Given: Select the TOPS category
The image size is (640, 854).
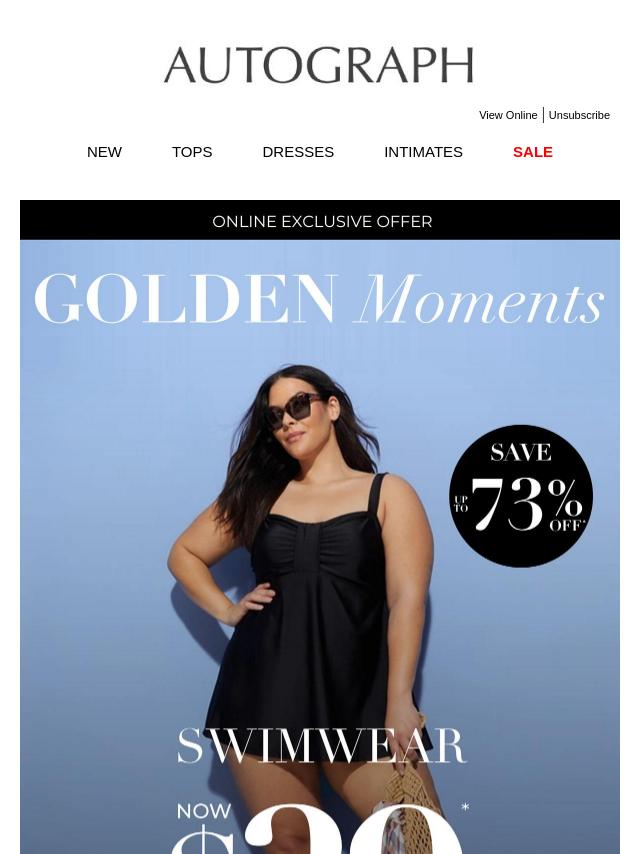Looking at the screenshot, I should (192, 152).
